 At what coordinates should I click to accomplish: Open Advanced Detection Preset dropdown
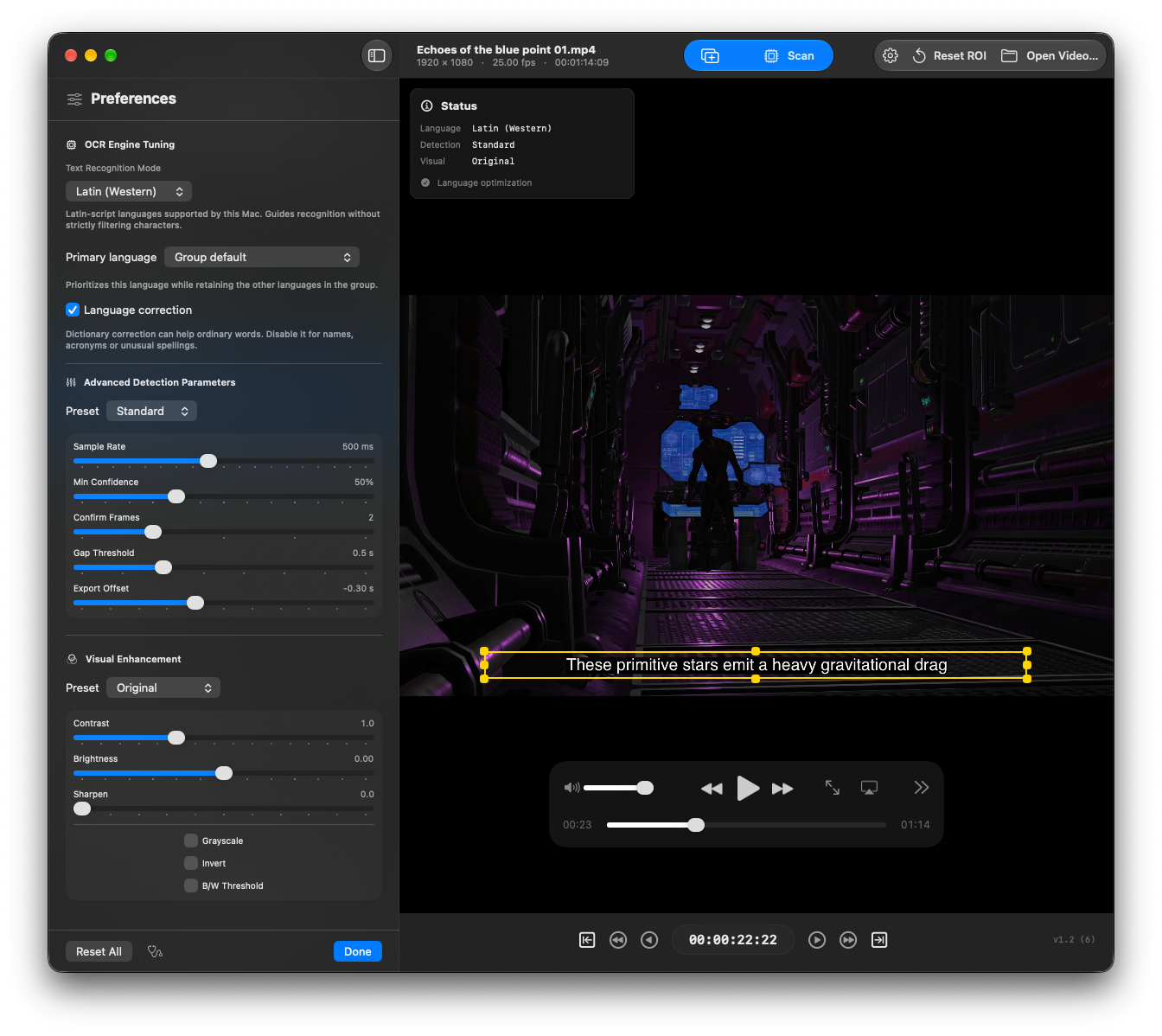point(152,411)
